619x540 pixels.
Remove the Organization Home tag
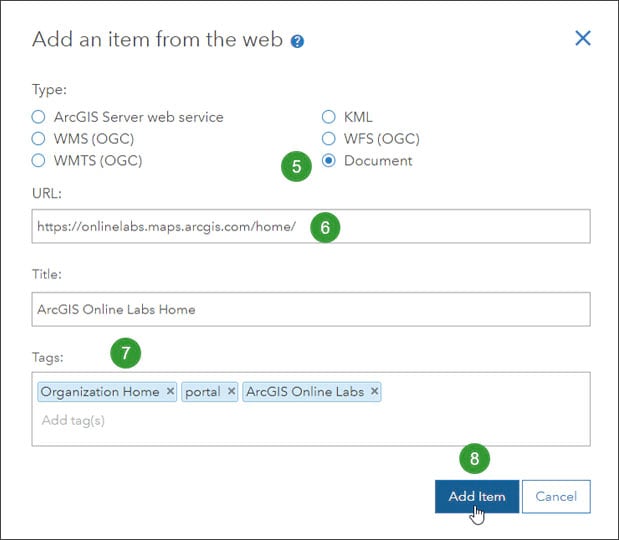[170, 391]
